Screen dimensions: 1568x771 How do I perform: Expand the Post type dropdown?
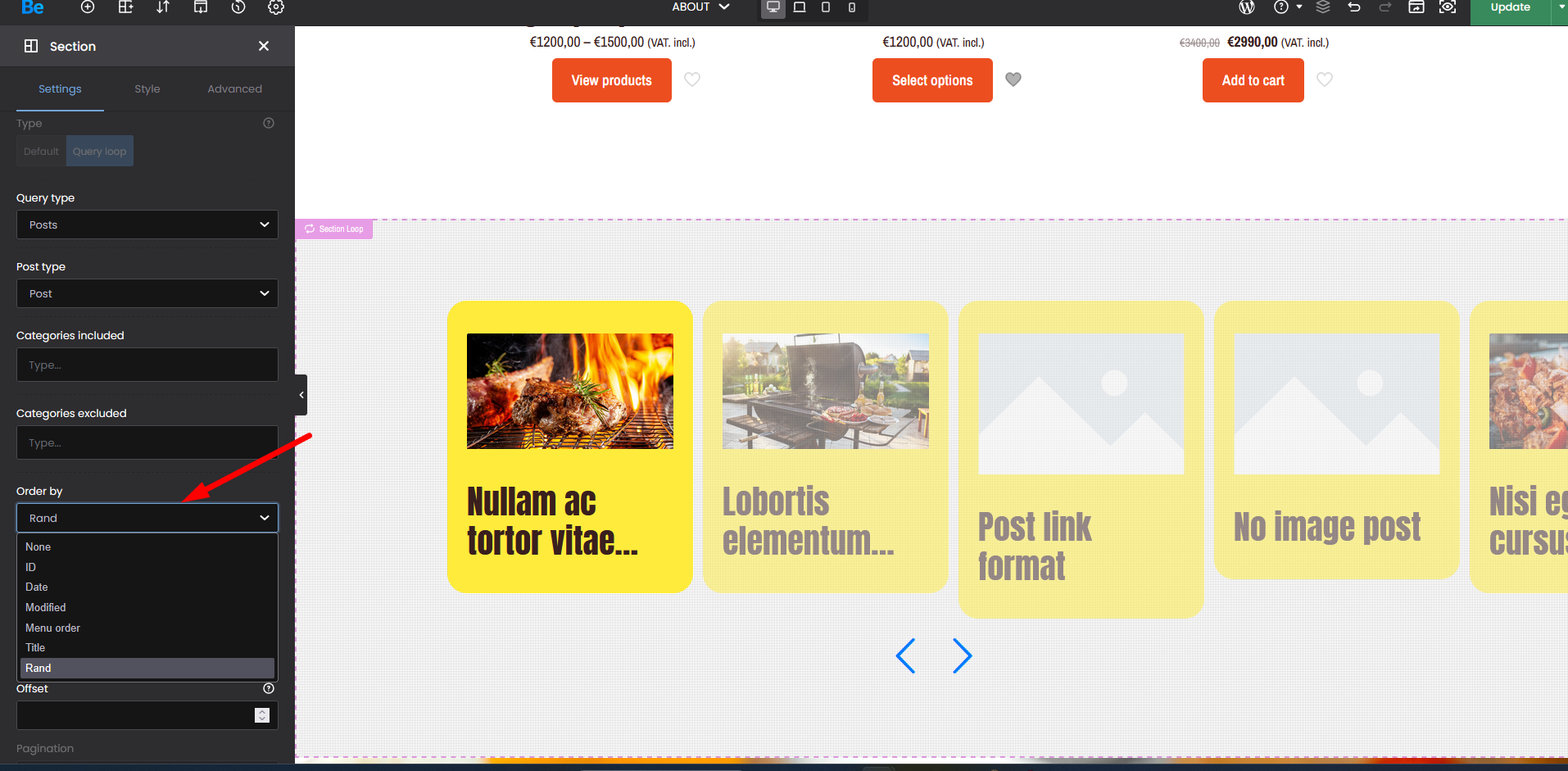click(147, 293)
